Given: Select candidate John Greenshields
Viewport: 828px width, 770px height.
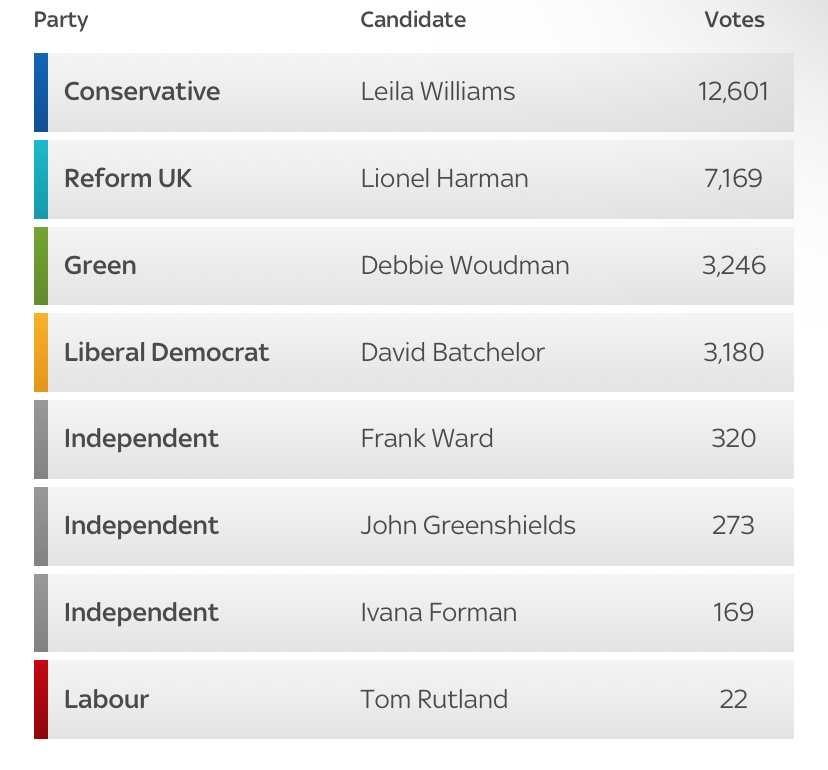Looking at the screenshot, I should pyautogui.click(x=468, y=525).
